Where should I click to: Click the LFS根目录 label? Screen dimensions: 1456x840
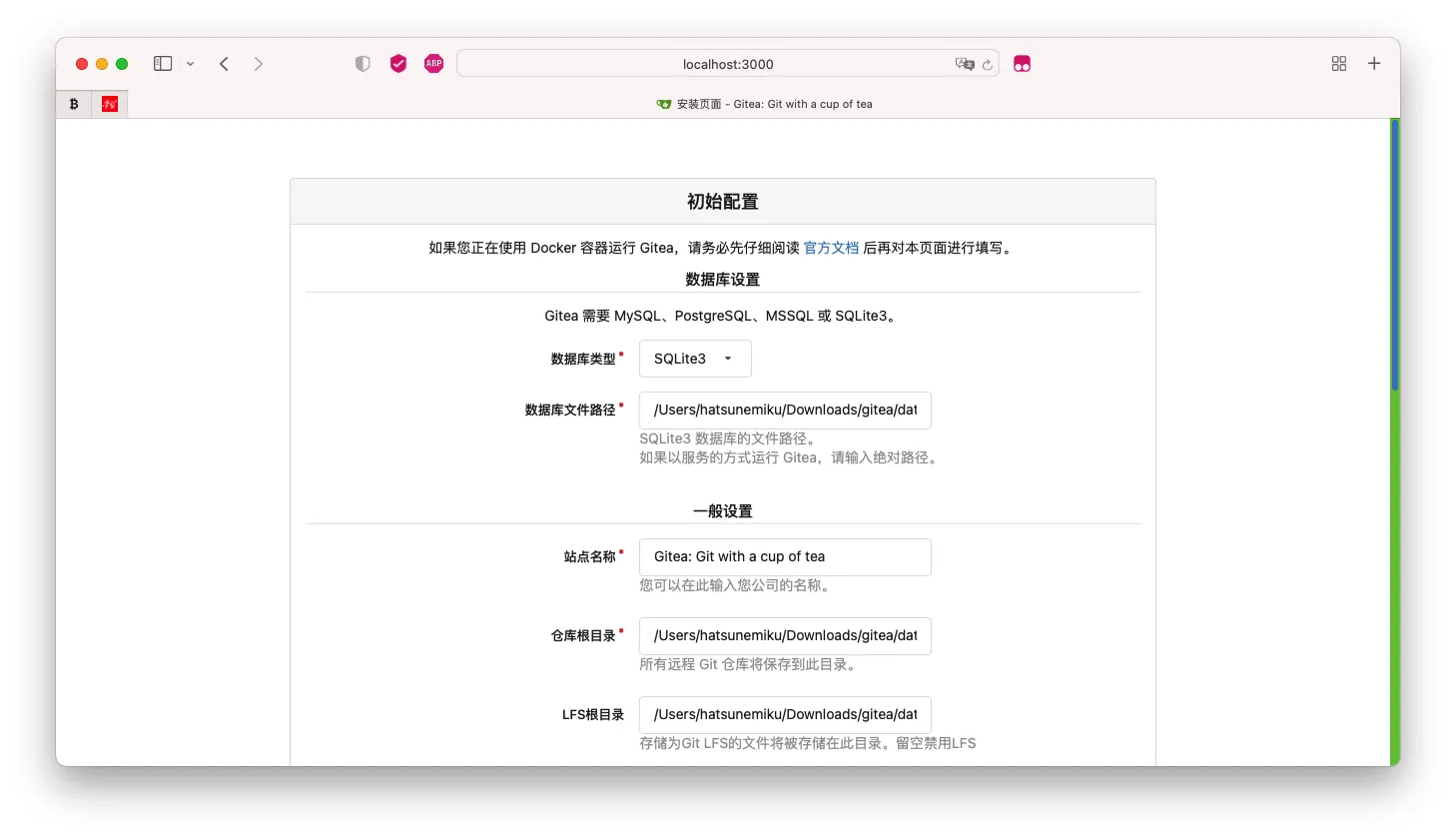tap(593, 714)
